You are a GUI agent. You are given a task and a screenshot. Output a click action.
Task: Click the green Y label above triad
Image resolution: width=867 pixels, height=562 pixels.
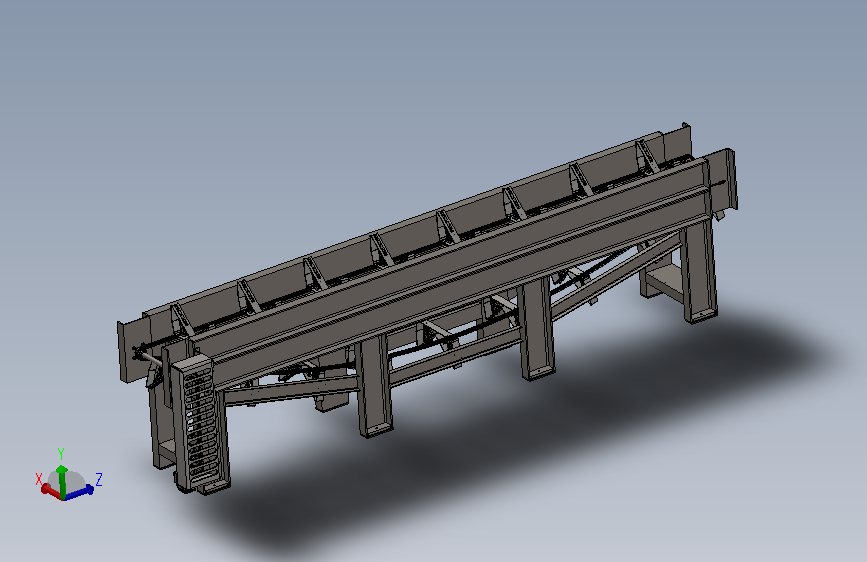tap(61, 454)
